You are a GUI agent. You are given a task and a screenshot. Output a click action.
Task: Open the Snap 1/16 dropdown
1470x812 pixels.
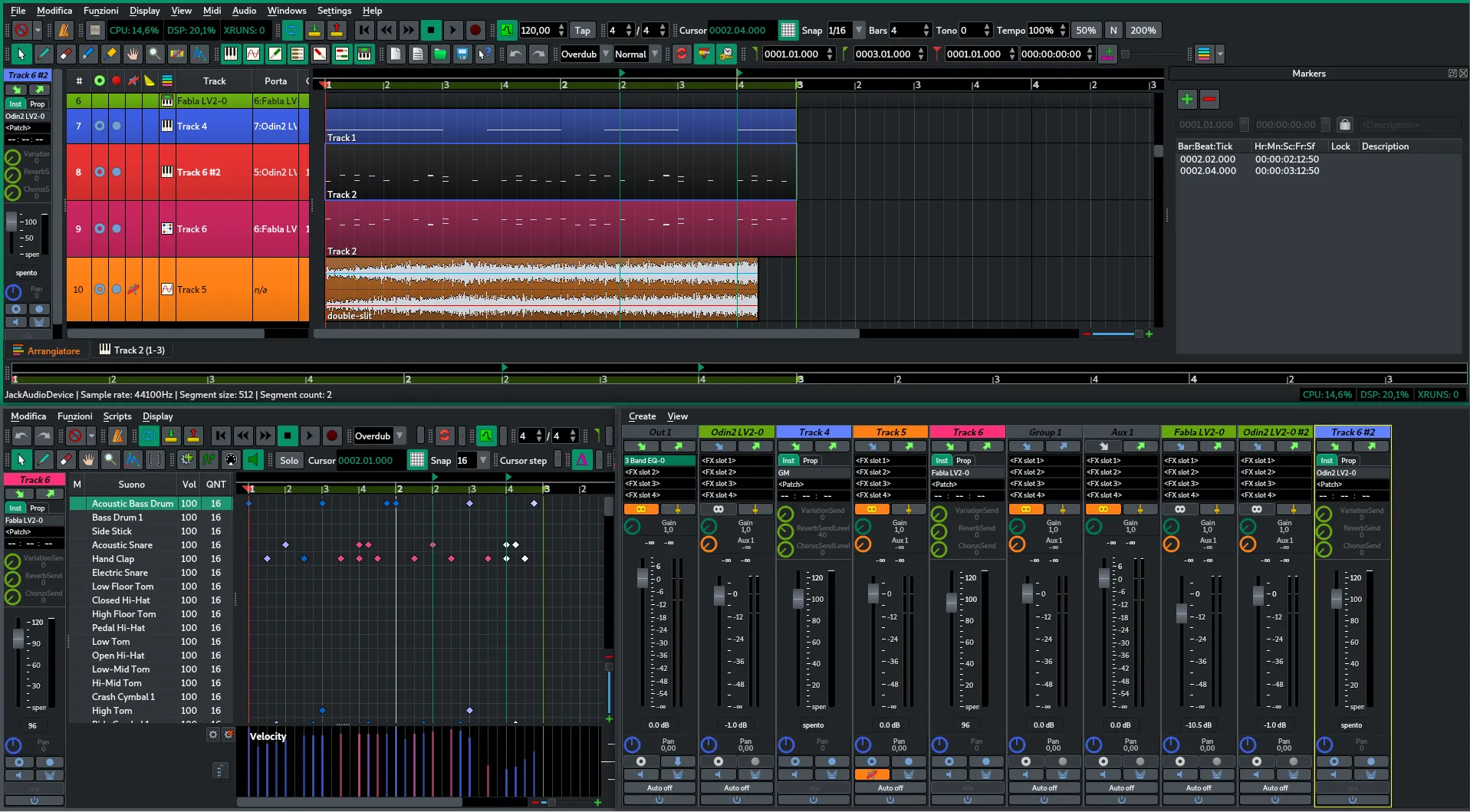tap(844, 30)
